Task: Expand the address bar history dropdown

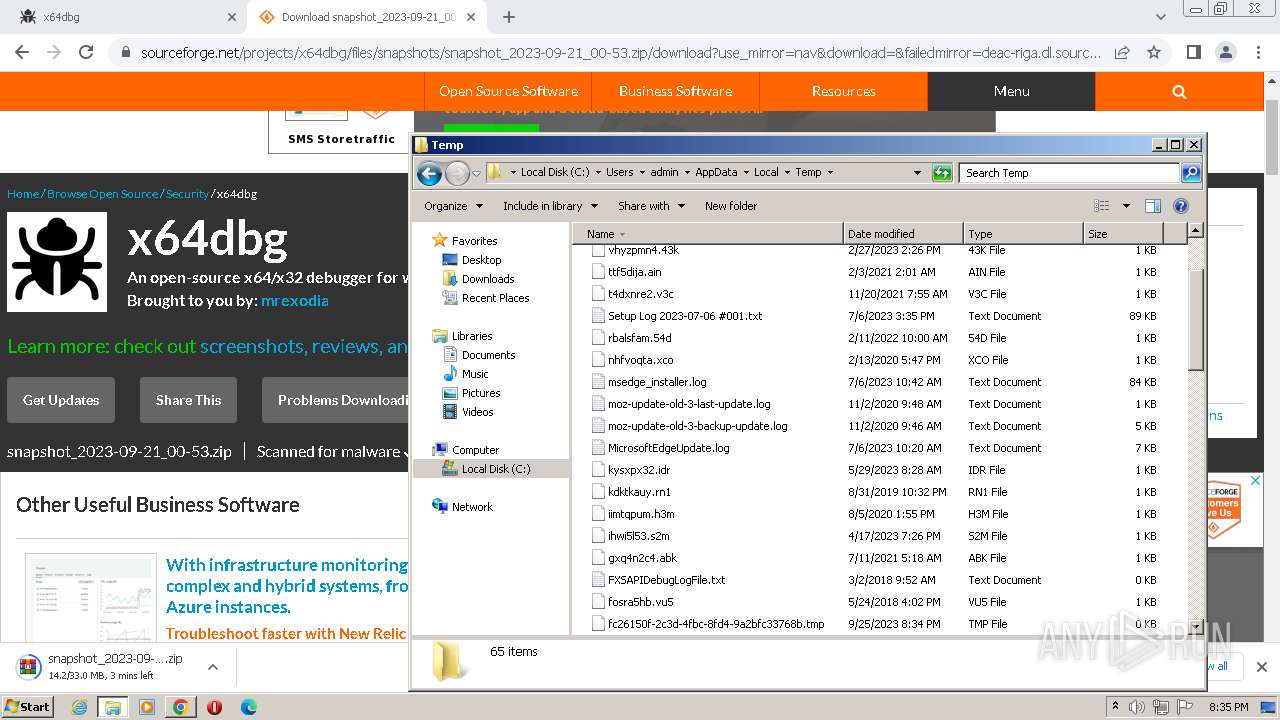Action: tap(917, 173)
